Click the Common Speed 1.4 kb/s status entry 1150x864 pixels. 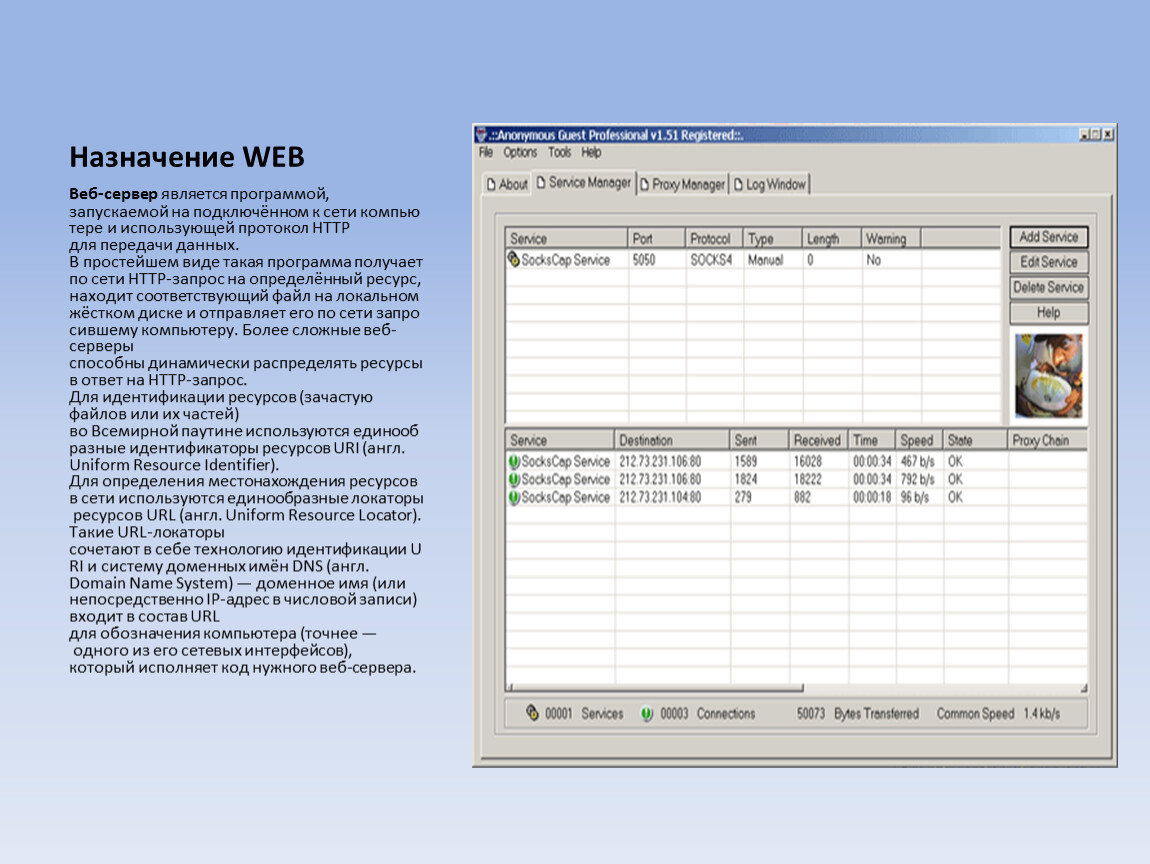tap(998, 714)
